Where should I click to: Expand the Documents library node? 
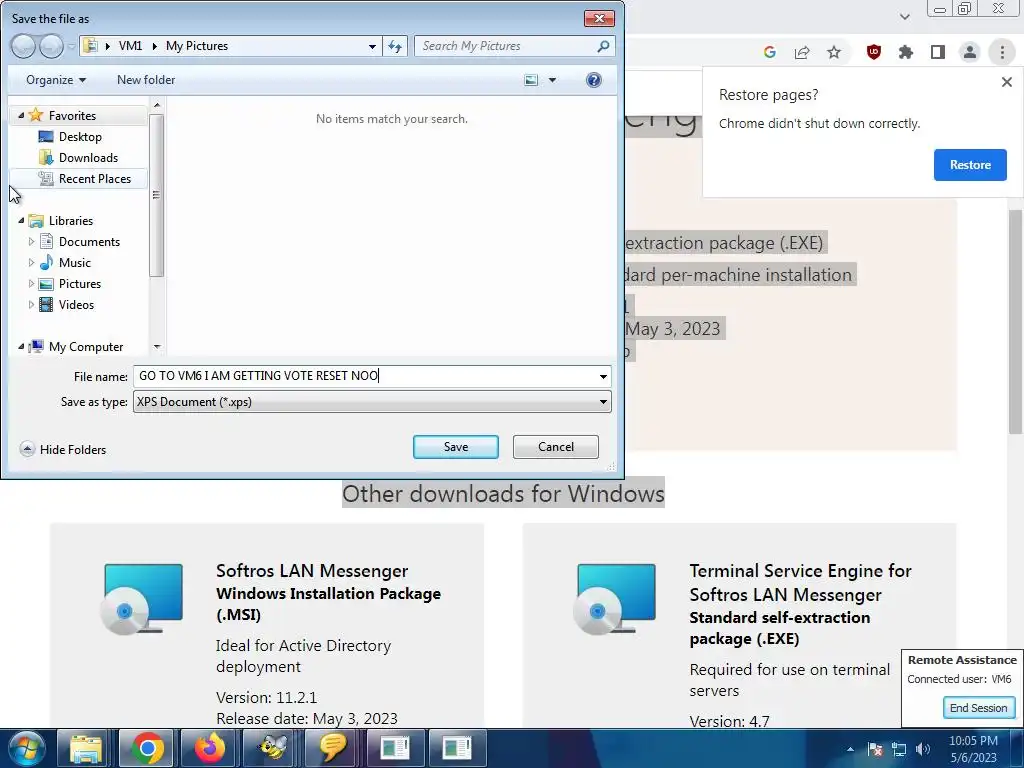pos(31,242)
